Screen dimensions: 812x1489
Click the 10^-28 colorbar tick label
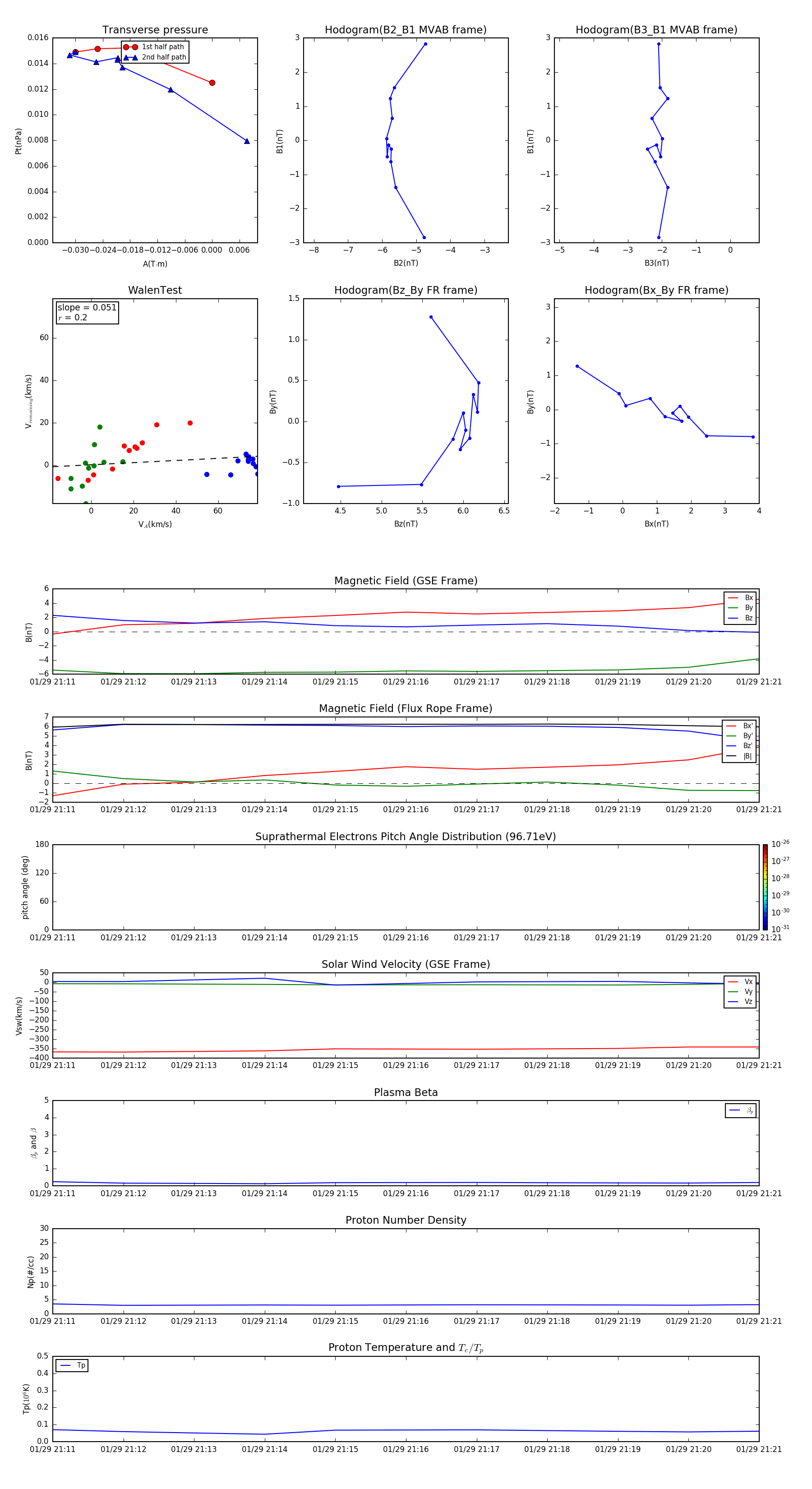[780, 878]
